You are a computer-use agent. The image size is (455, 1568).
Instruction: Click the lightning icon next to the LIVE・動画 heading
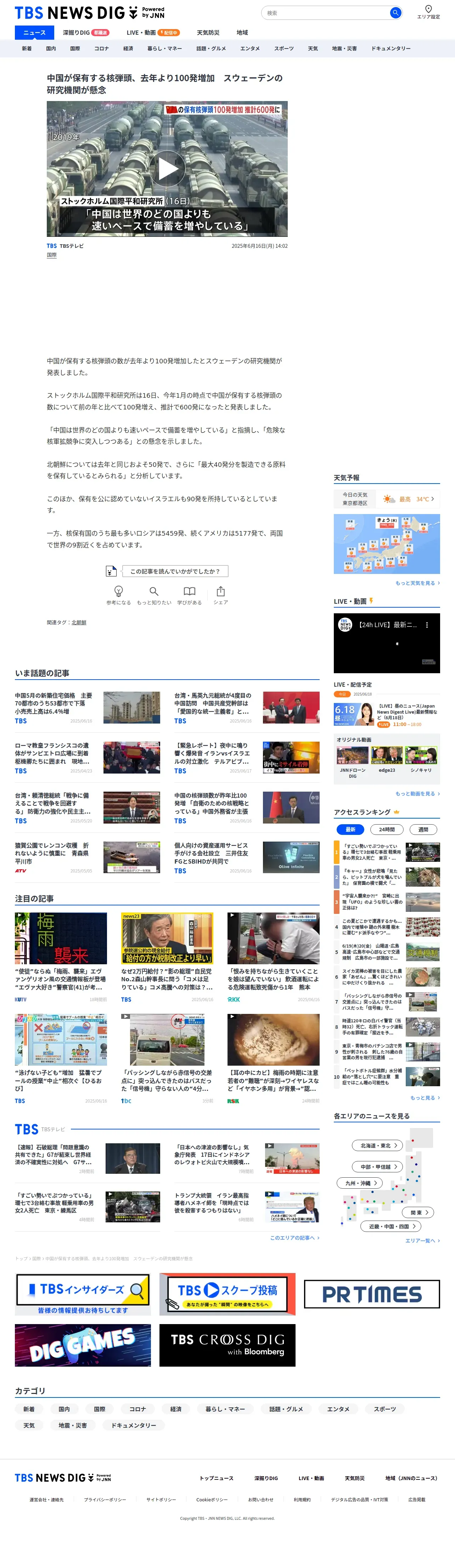pos(371,601)
